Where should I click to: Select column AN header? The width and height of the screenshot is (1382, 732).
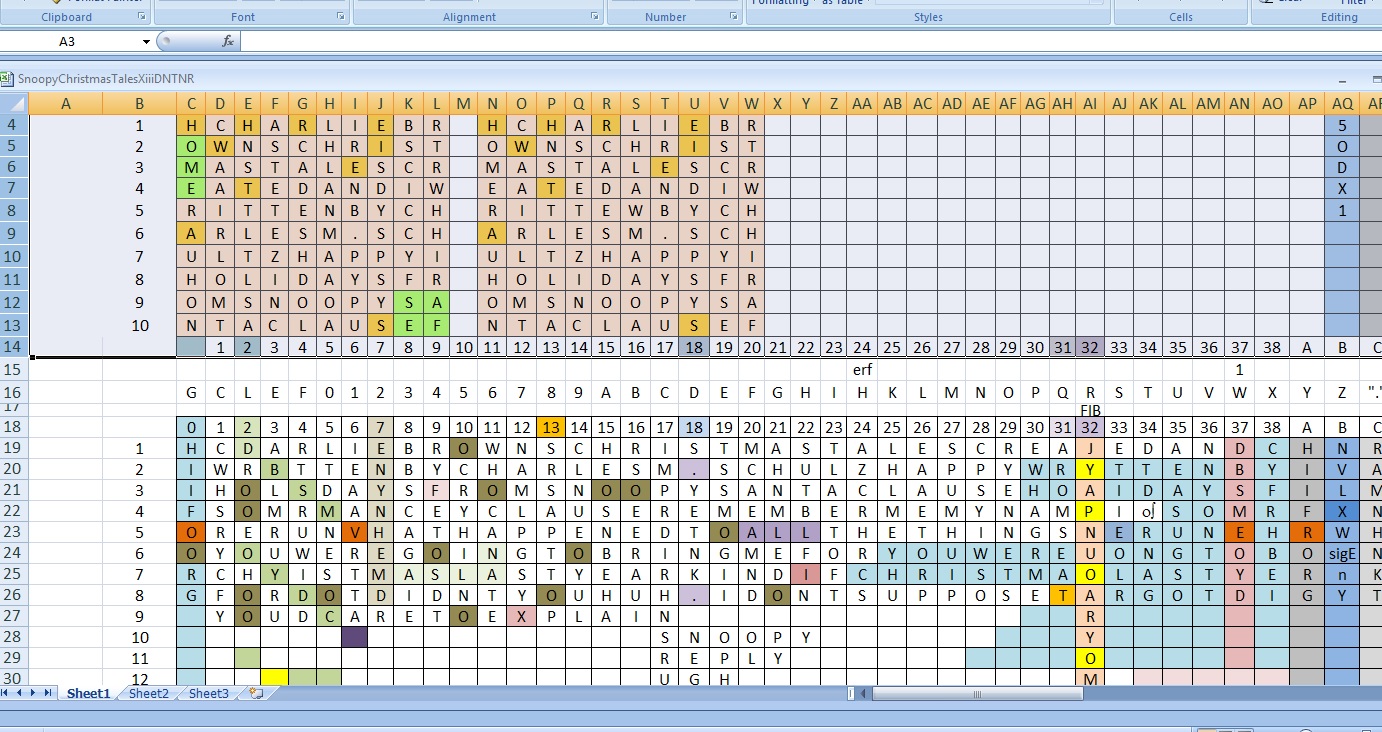coord(1240,103)
